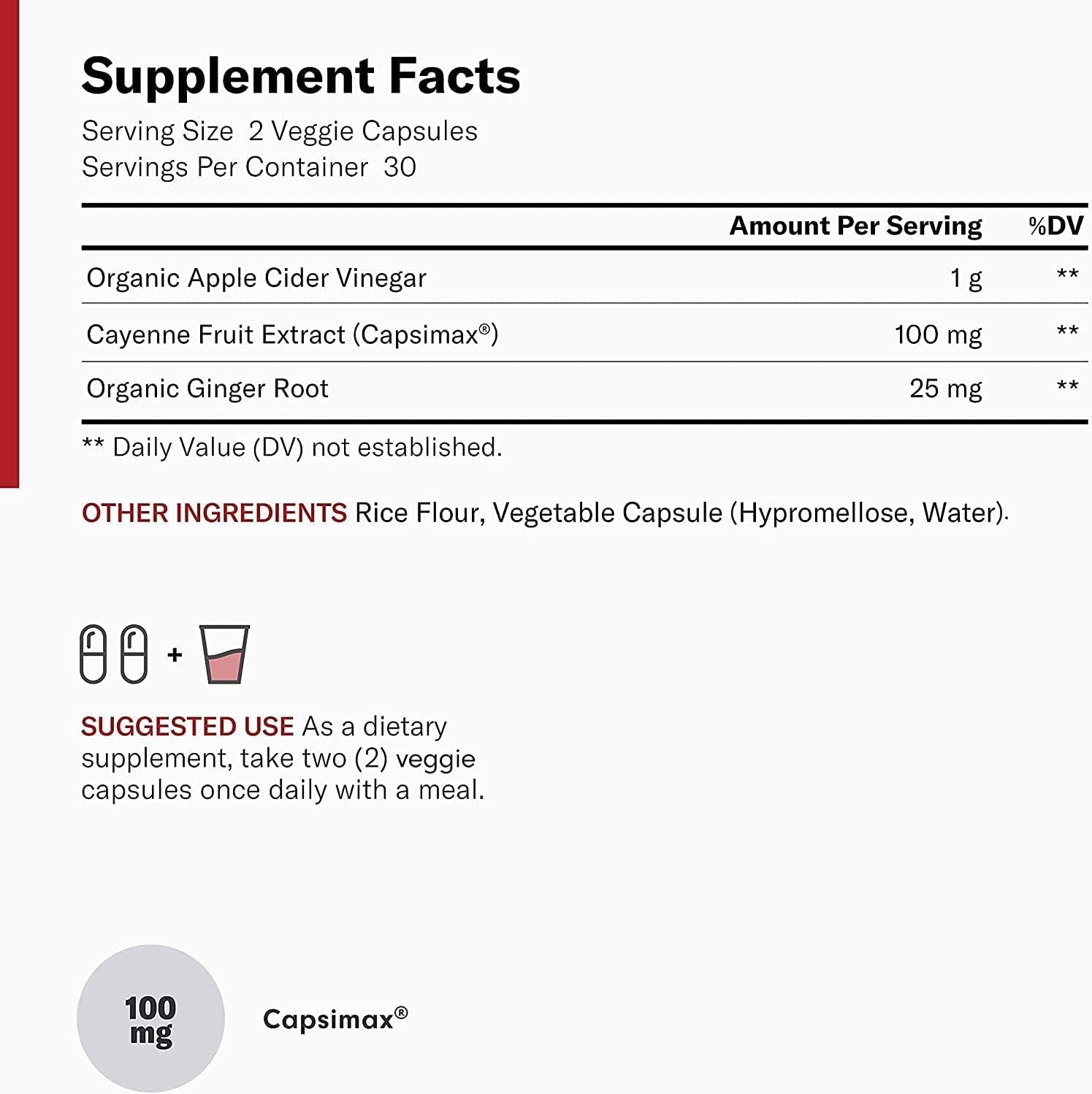Image resolution: width=1092 pixels, height=1094 pixels.
Task: Click the 25 mg amount value
Action: [945, 389]
